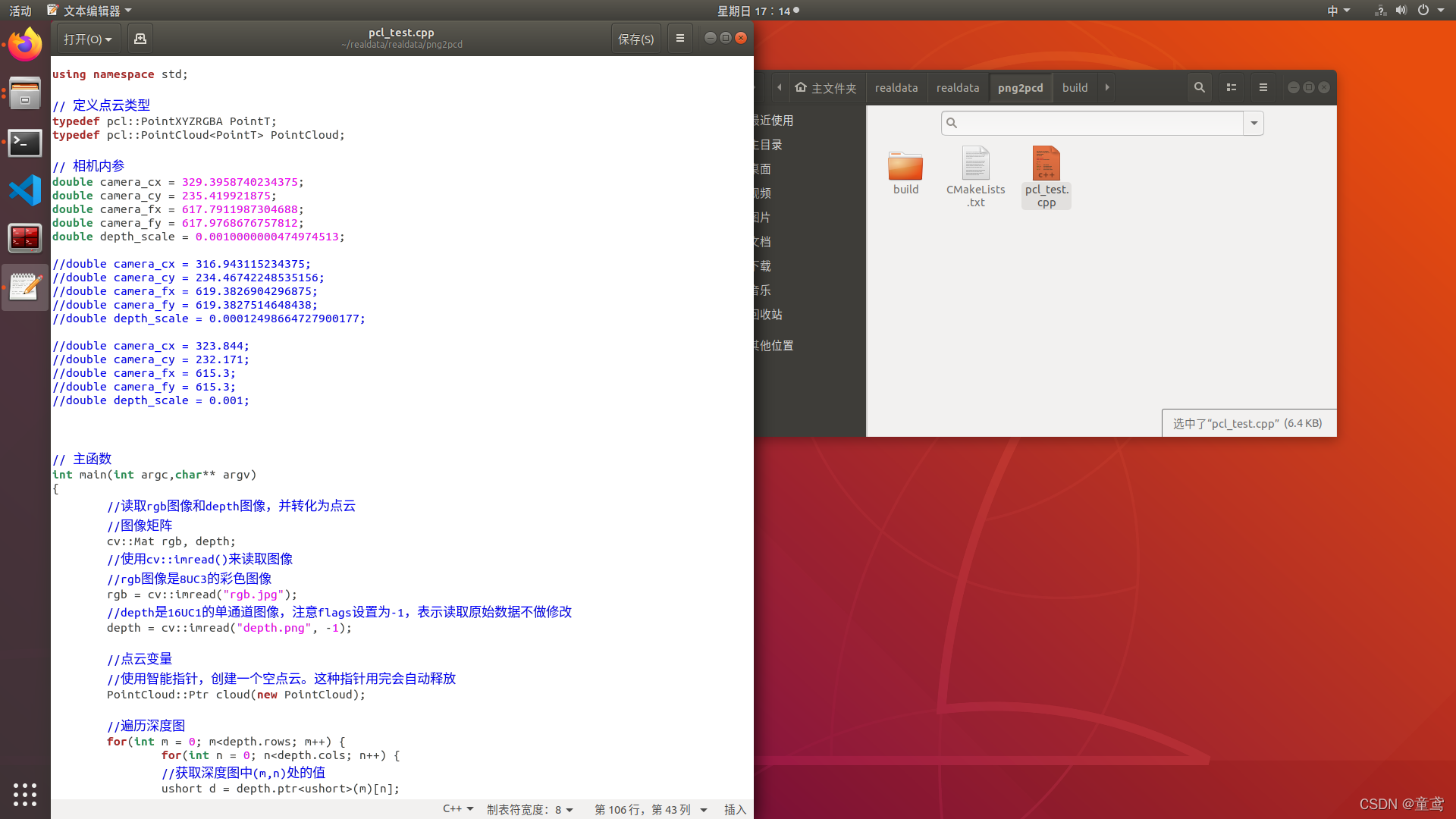The height and width of the screenshot is (819, 1456).
Task: Select the build path breadcrumb
Action: 1075,88
